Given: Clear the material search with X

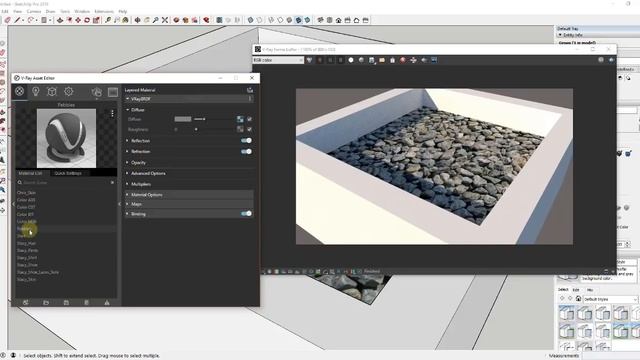Looking at the screenshot, I should [113, 182].
